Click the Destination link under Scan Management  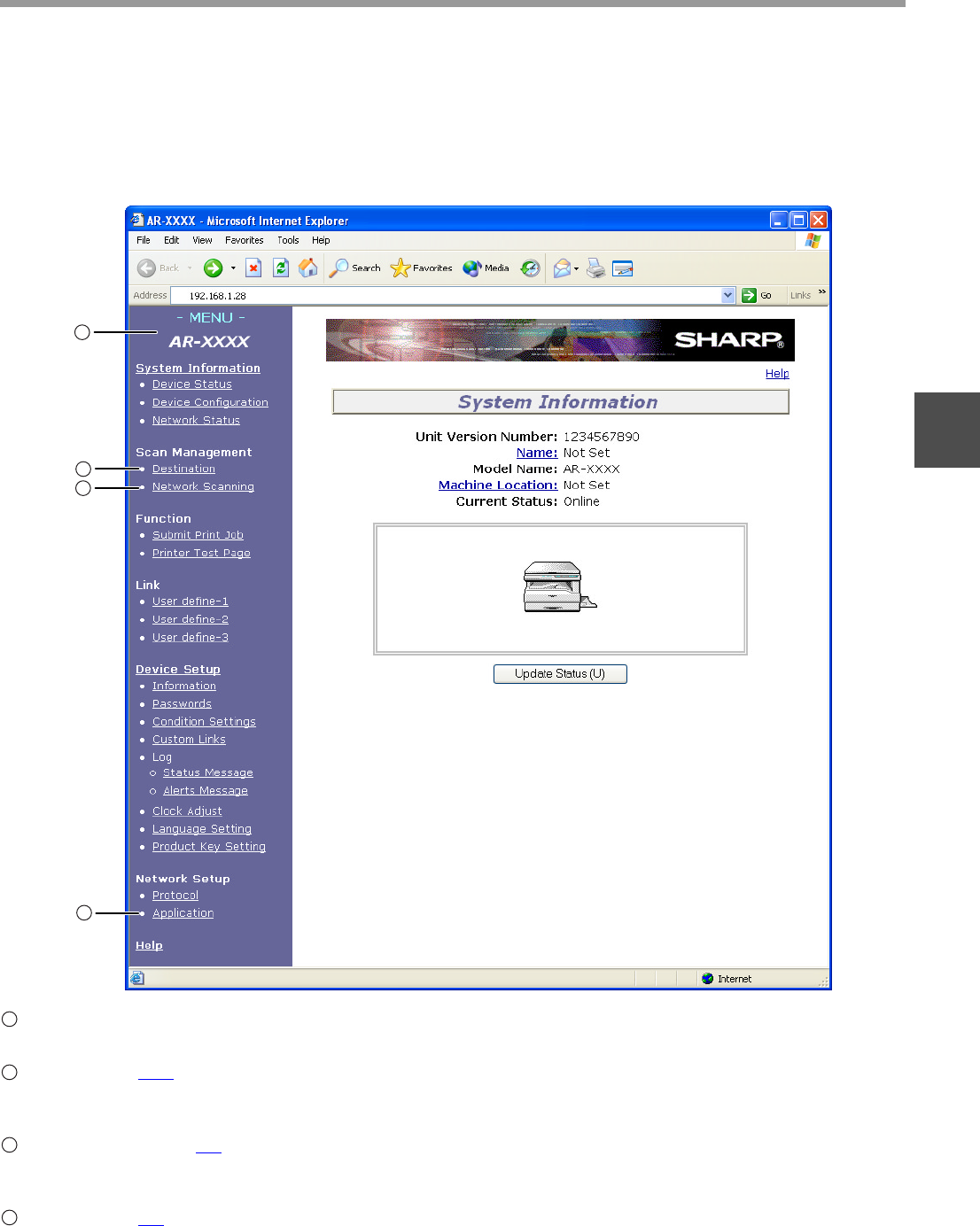(x=183, y=469)
